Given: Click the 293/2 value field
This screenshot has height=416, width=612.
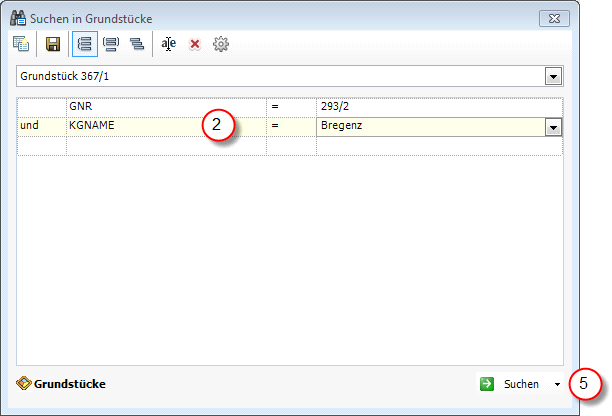Looking at the screenshot, I should (x=438, y=106).
